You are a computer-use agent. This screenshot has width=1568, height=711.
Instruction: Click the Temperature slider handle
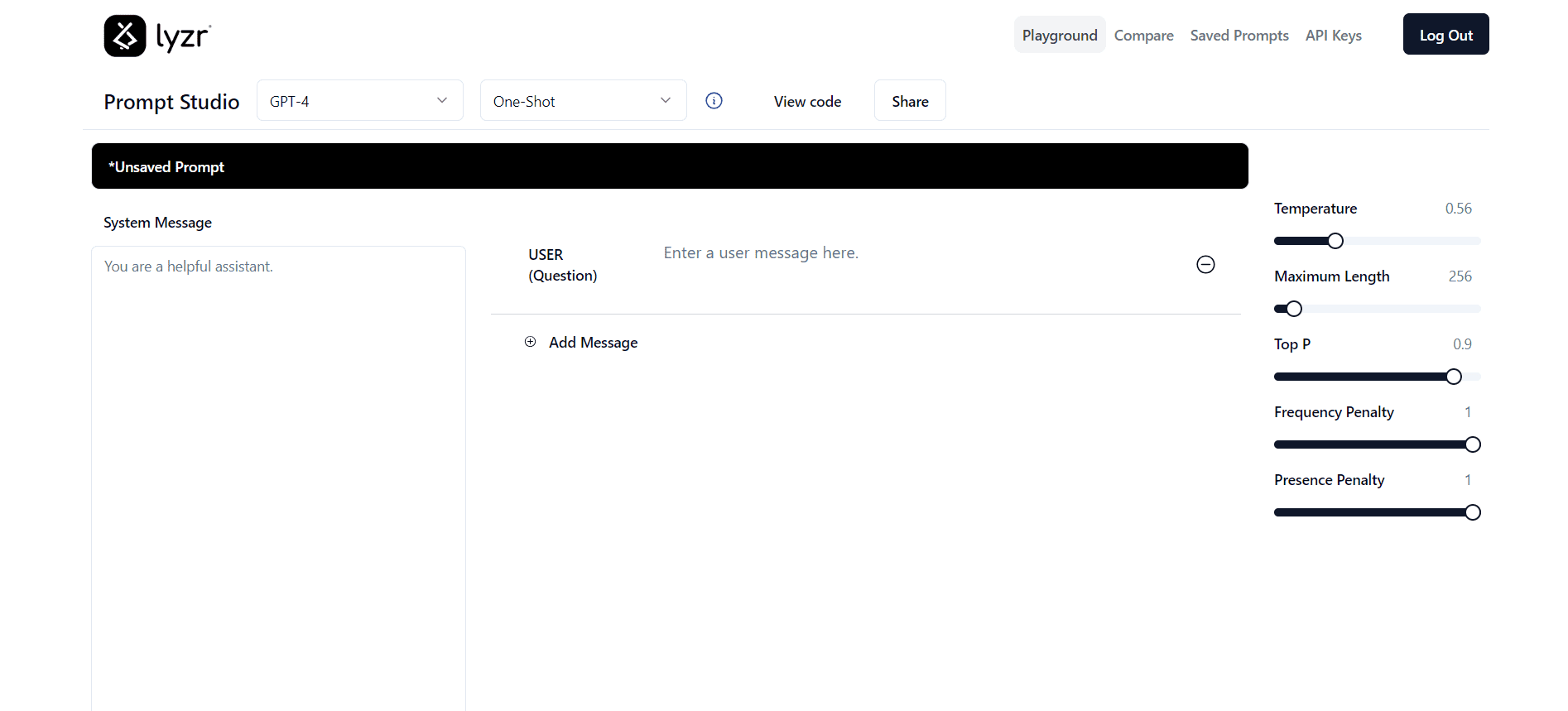(x=1335, y=241)
